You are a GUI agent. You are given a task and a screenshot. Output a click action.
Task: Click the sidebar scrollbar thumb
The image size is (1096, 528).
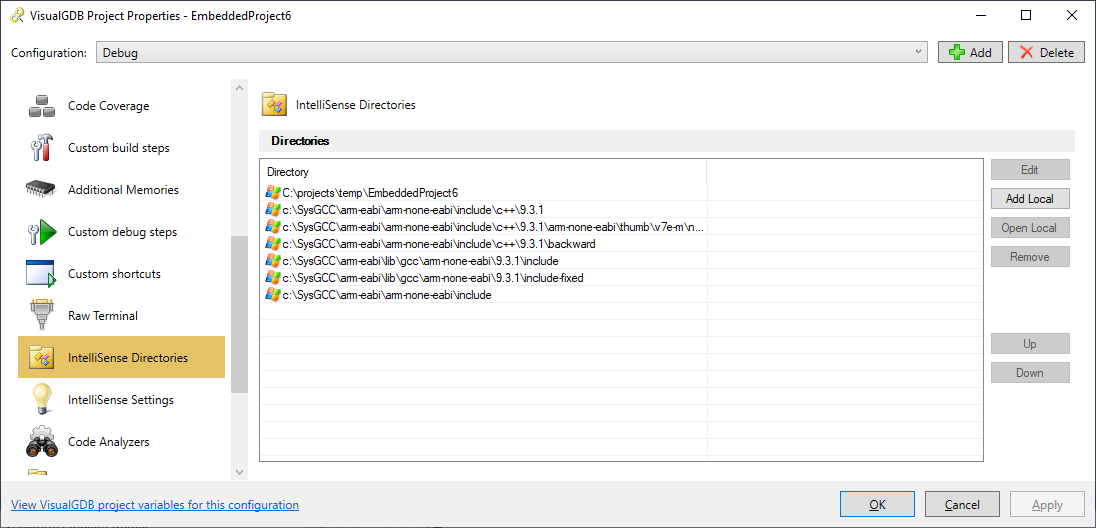(239, 314)
